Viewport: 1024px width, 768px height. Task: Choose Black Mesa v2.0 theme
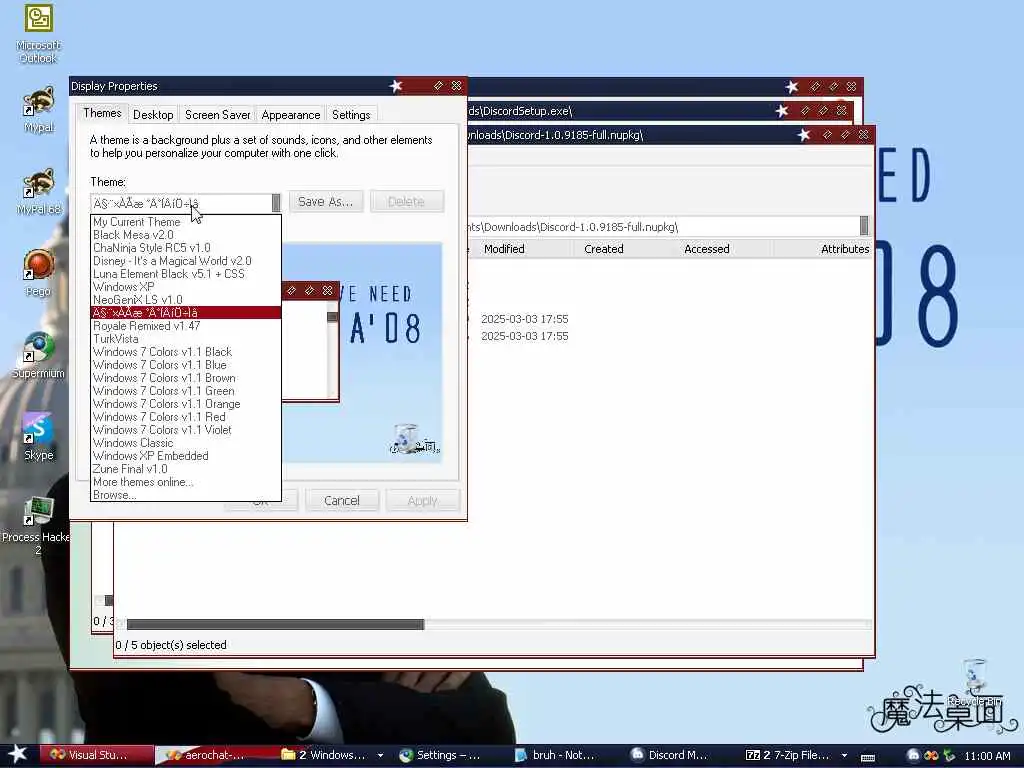(185, 235)
